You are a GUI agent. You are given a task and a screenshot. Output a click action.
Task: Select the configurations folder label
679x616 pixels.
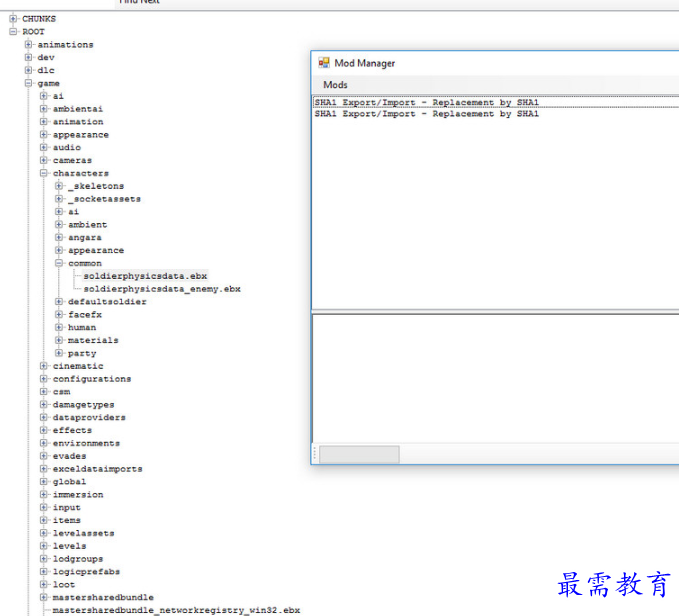click(92, 379)
